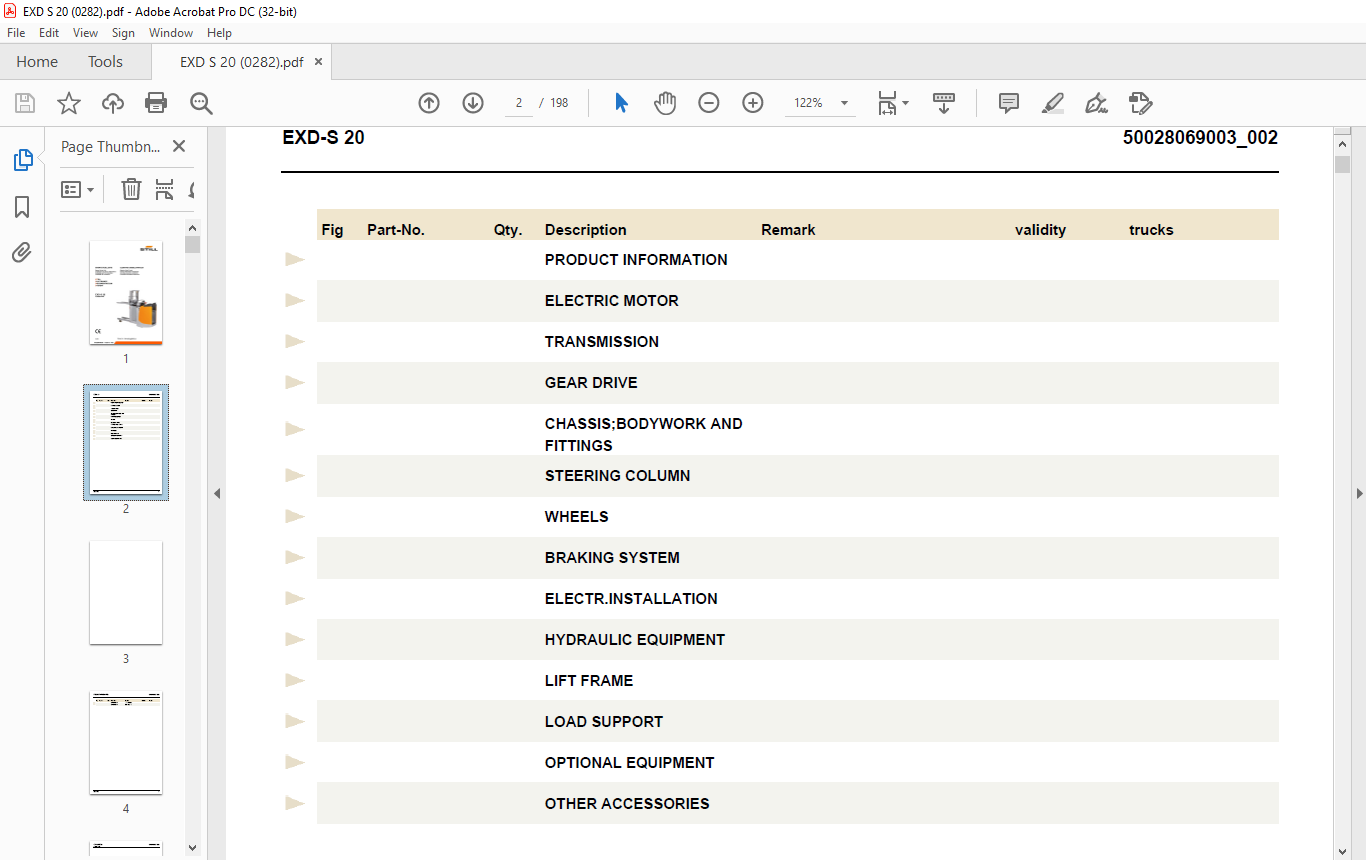Screen dimensions: 1366x860
Task: Select the EXD S 20 (0282).pdf tab
Action: click(x=241, y=62)
